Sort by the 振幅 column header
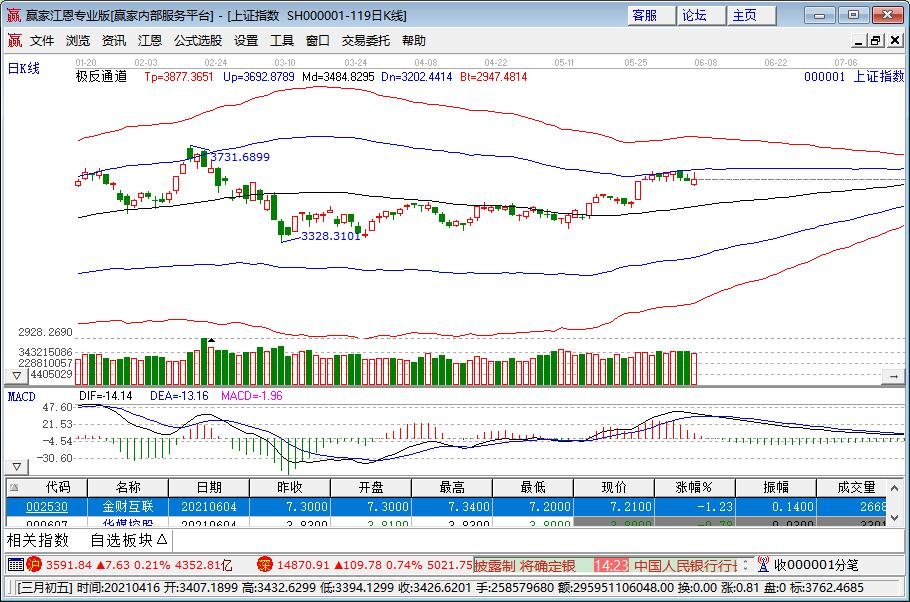This screenshot has width=910, height=602. [776, 487]
